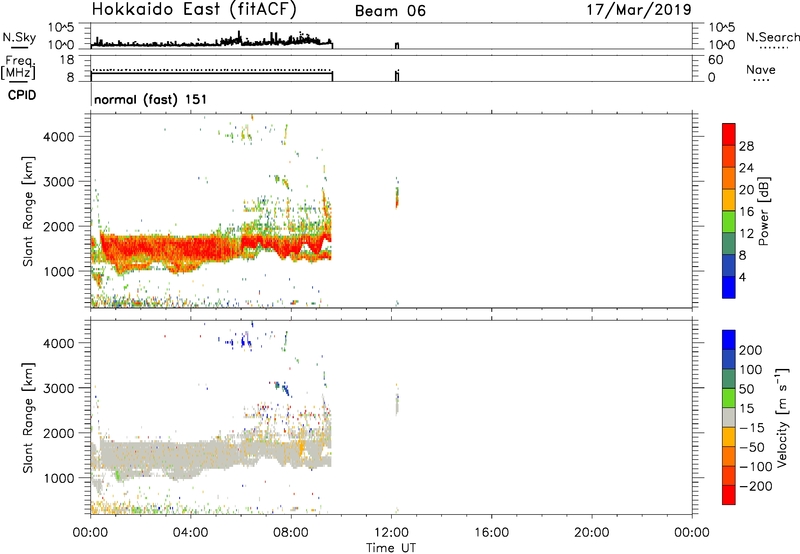
Task: Click the gray swatch of Velocity colorbar
Action: coord(729,417)
